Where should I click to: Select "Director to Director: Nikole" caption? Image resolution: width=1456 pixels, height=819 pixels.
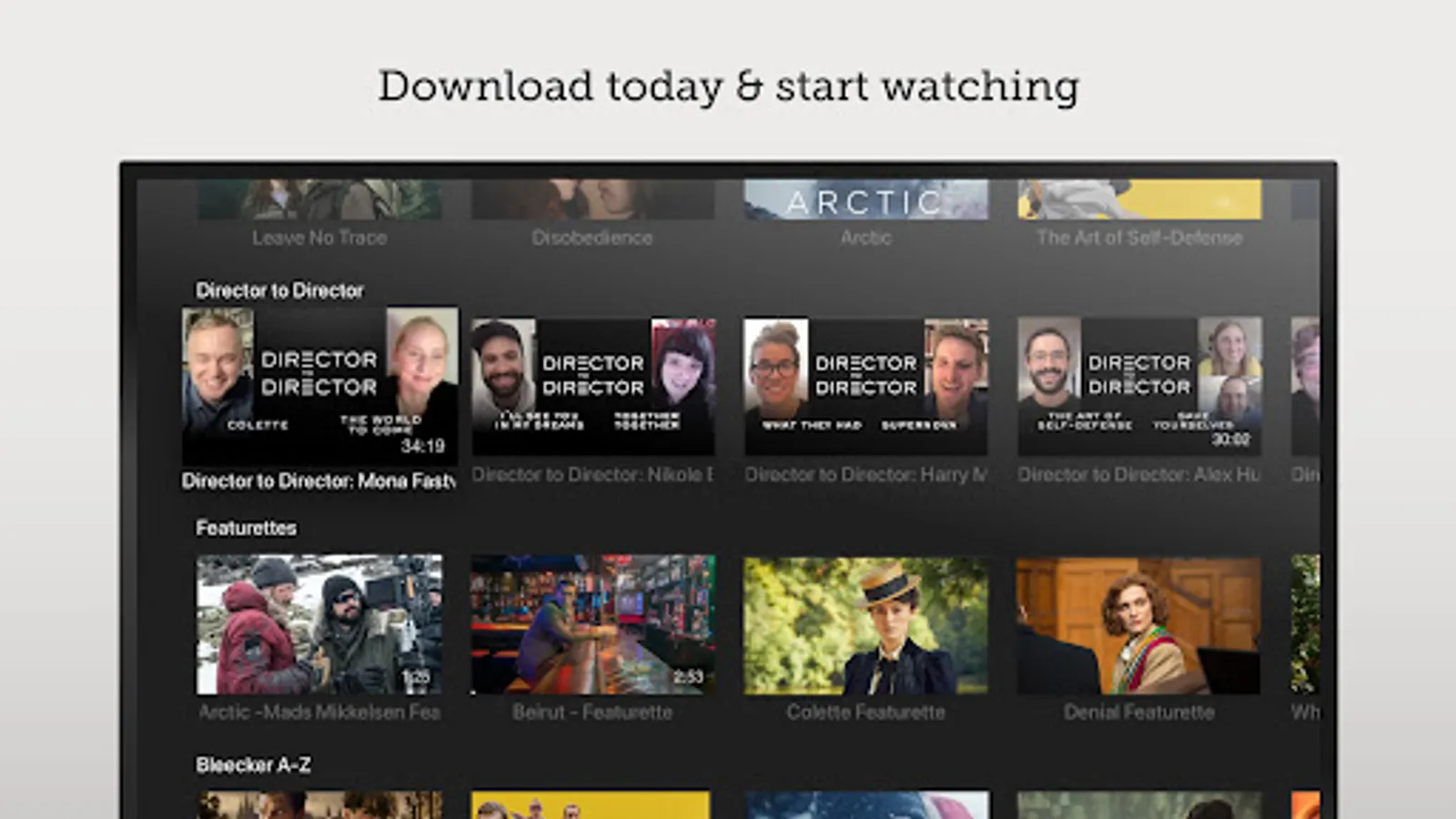click(592, 474)
